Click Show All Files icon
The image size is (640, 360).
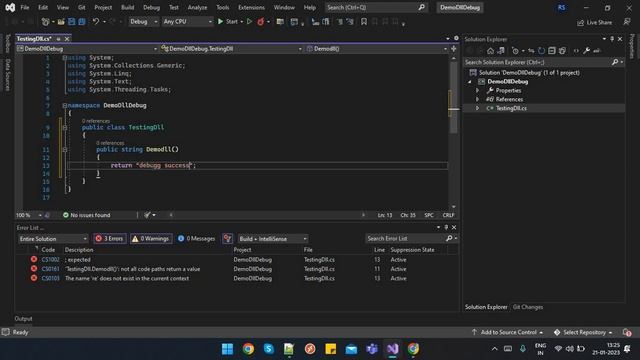pyautogui.click(x=562, y=51)
